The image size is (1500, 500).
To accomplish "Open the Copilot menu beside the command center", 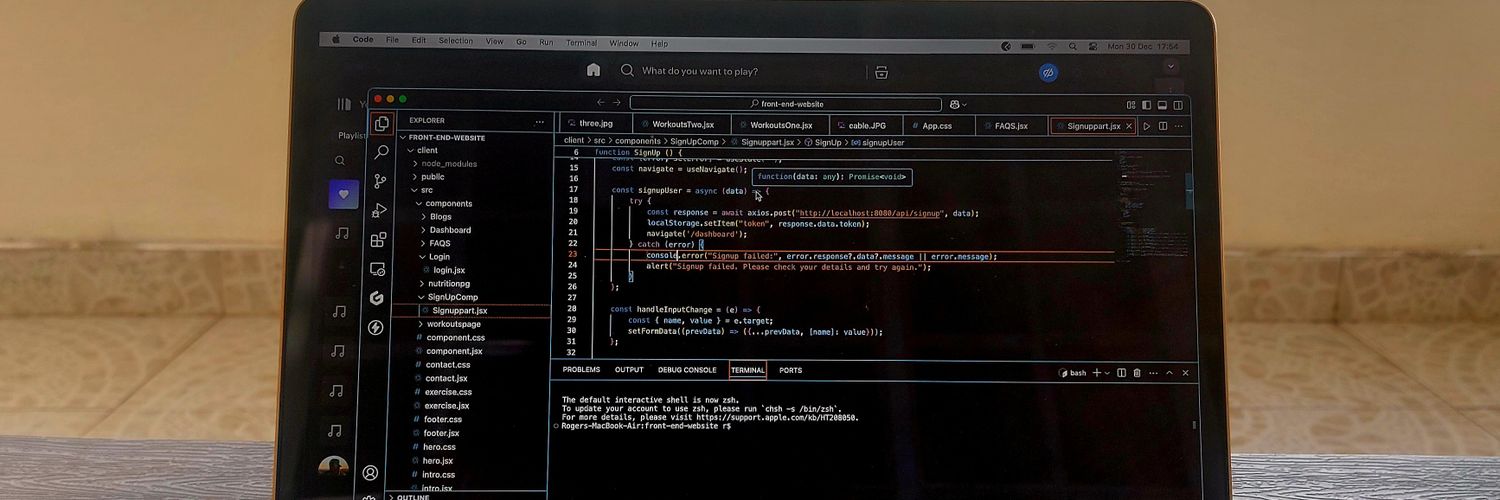I will click(x=958, y=104).
